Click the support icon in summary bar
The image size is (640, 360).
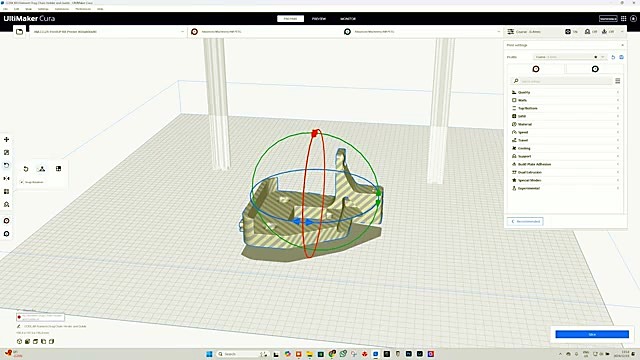[x=587, y=31]
